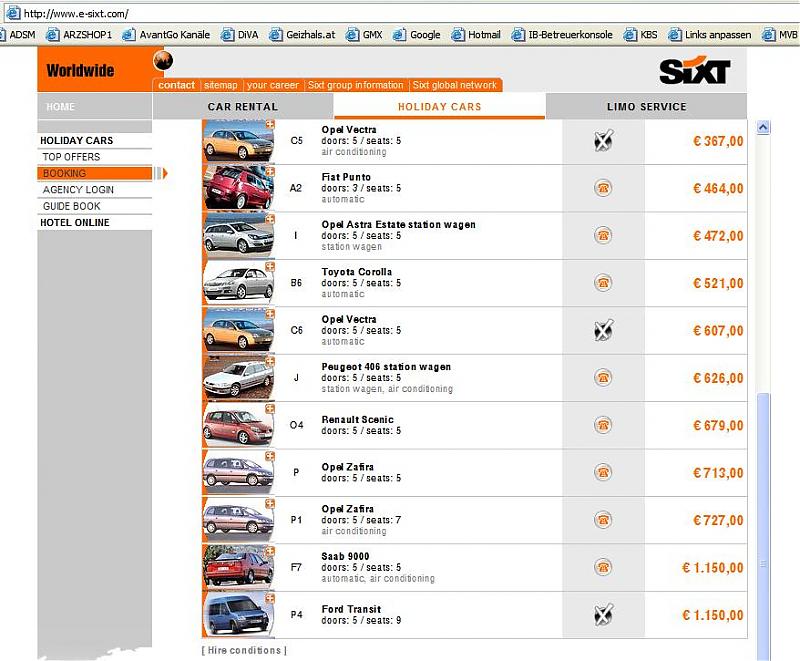Open the ARZSHOP1 favorites link
Viewport: 800px width, 661px height.
click(79, 35)
